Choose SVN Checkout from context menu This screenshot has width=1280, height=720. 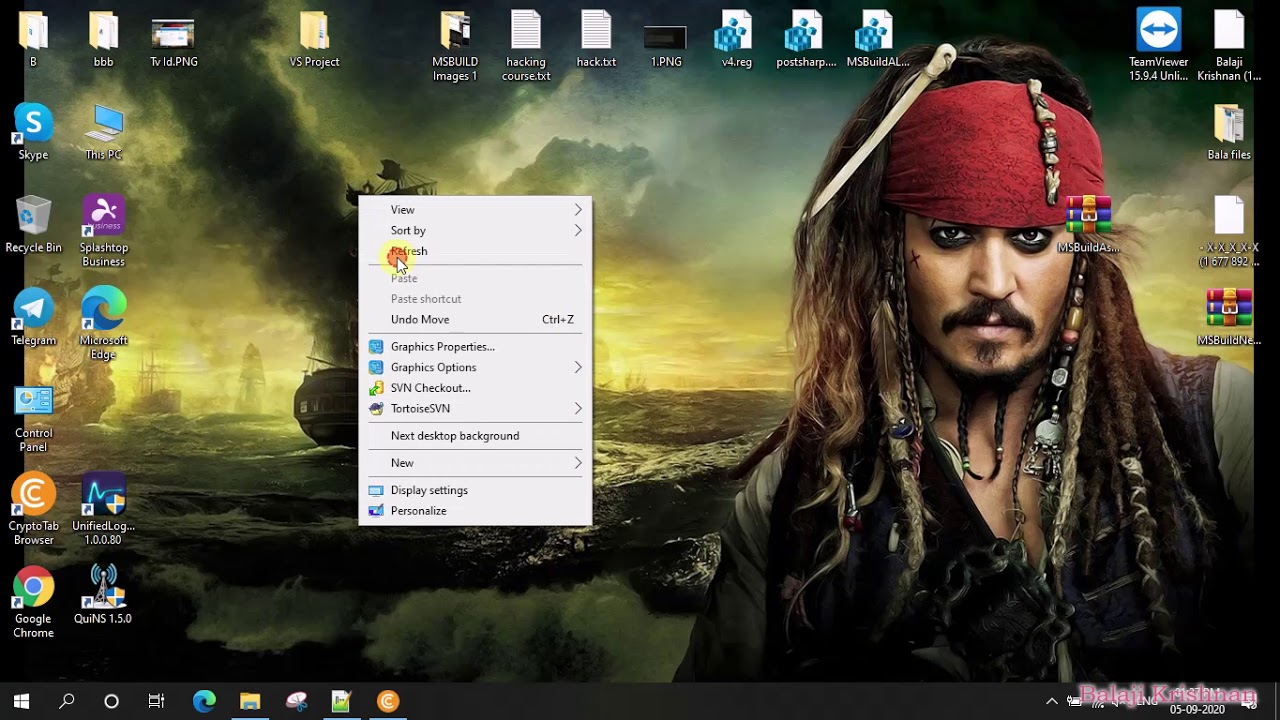coord(475,388)
